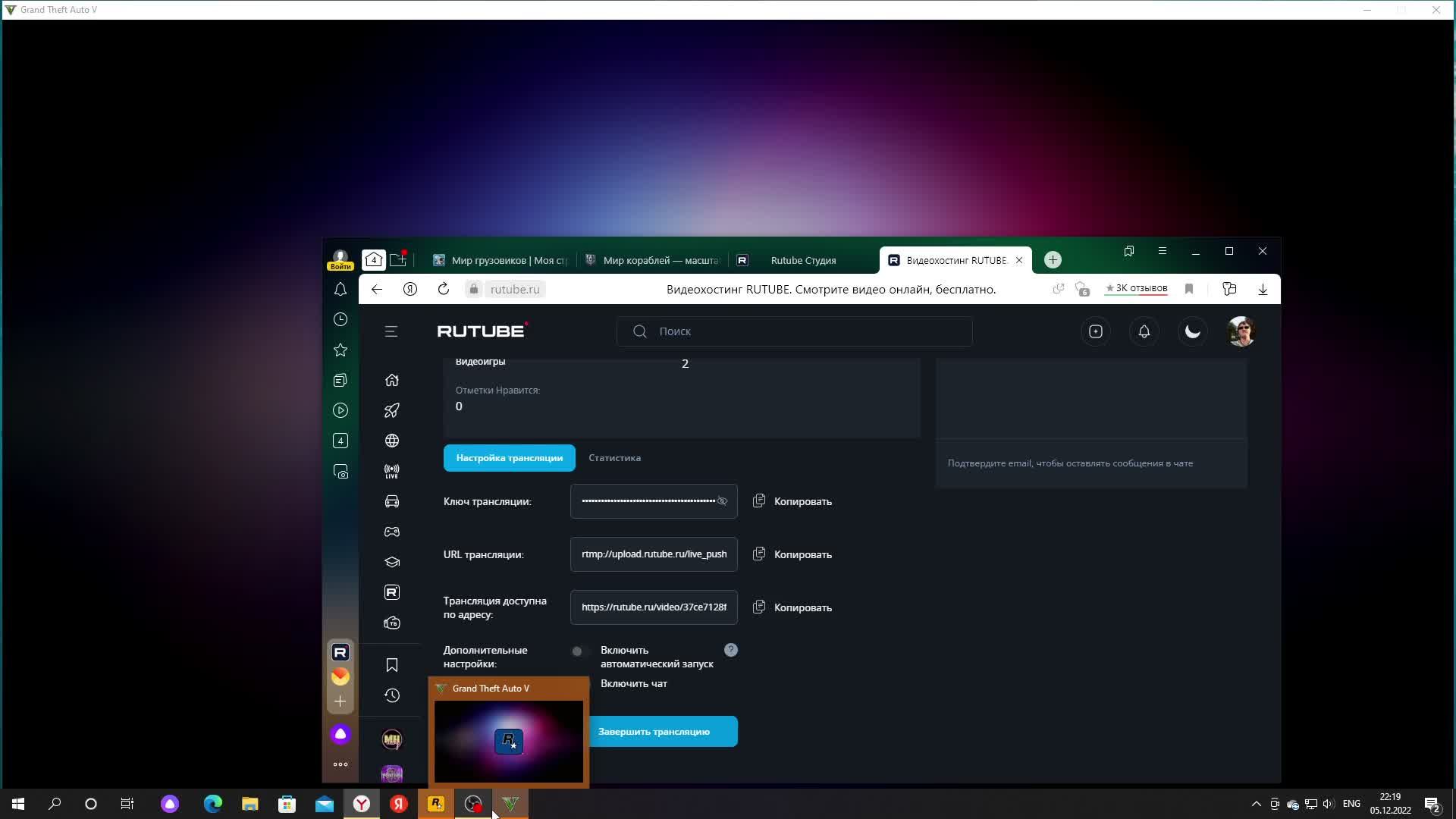1456x819 pixels.
Task: Reveal the stream key eye icon
Action: pos(722,501)
